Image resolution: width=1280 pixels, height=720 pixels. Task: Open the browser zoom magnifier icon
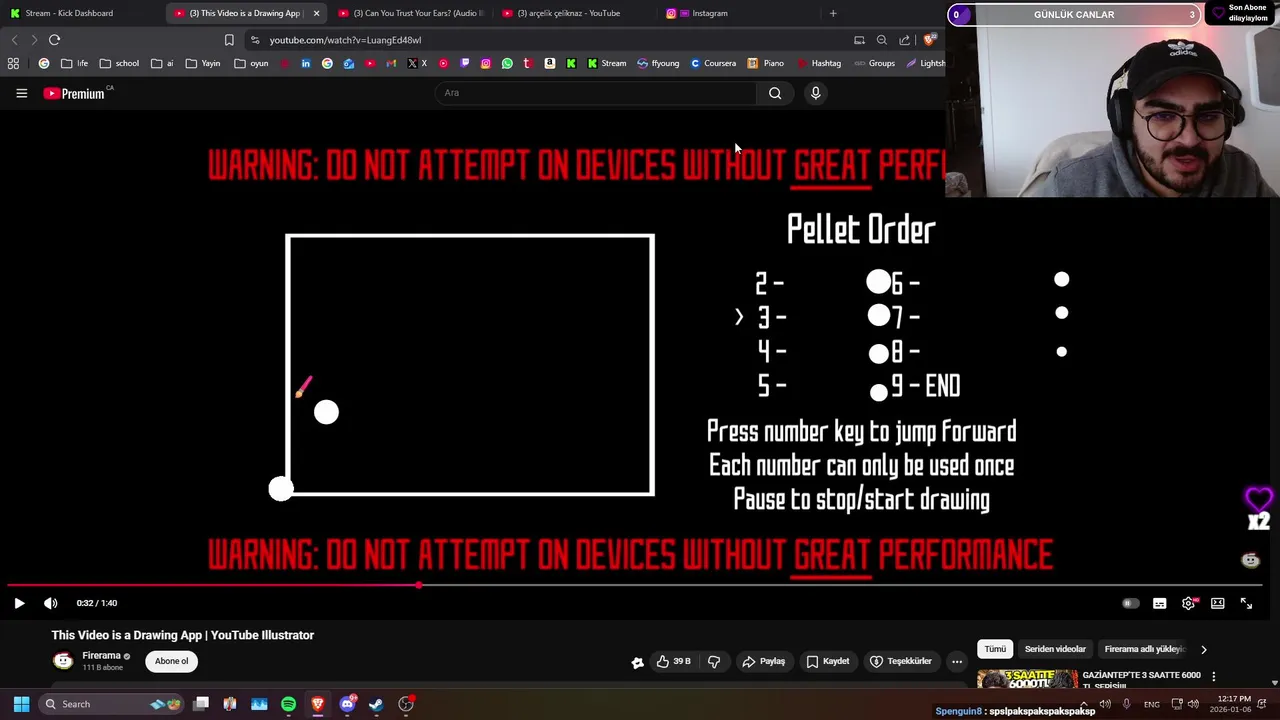pyautogui.click(x=881, y=40)
